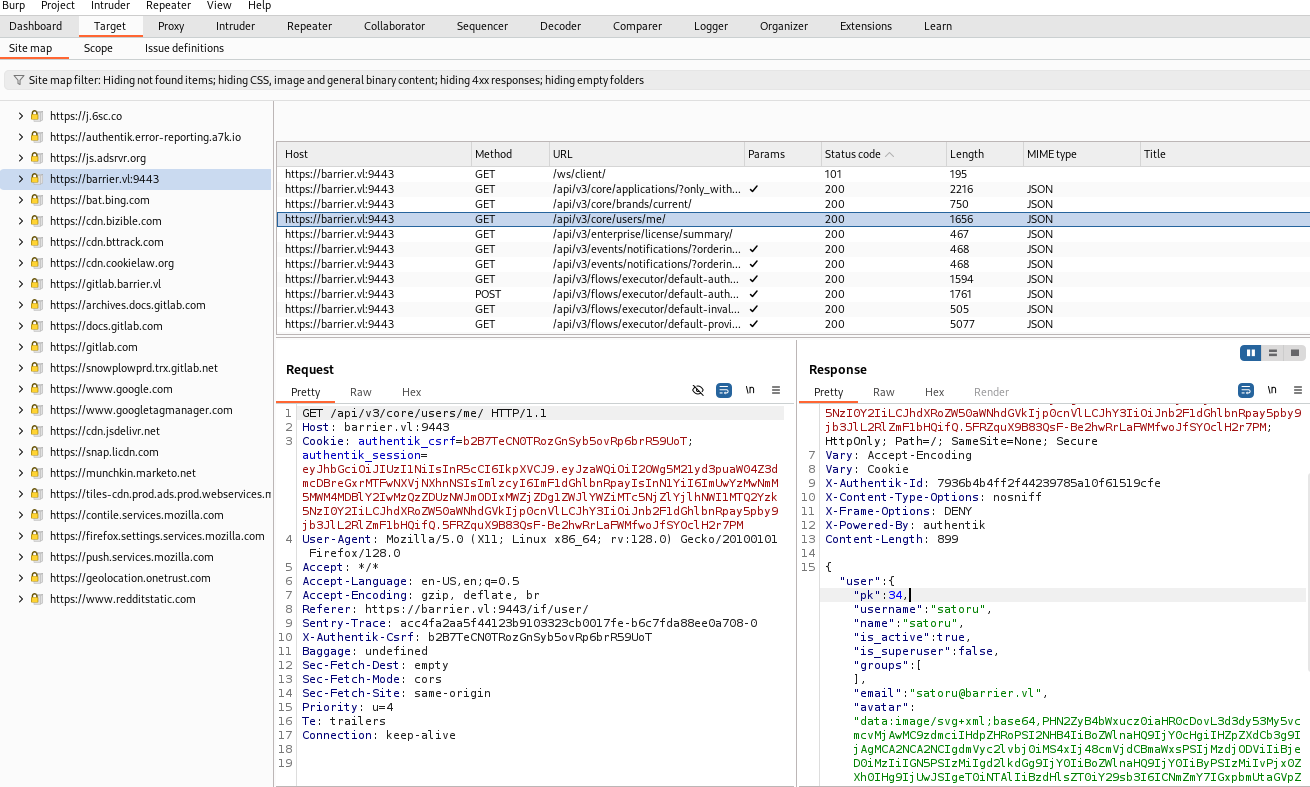Open the Intruder menu in menu bar
This screenshot has height=787, width=1310.
[110, 6]
